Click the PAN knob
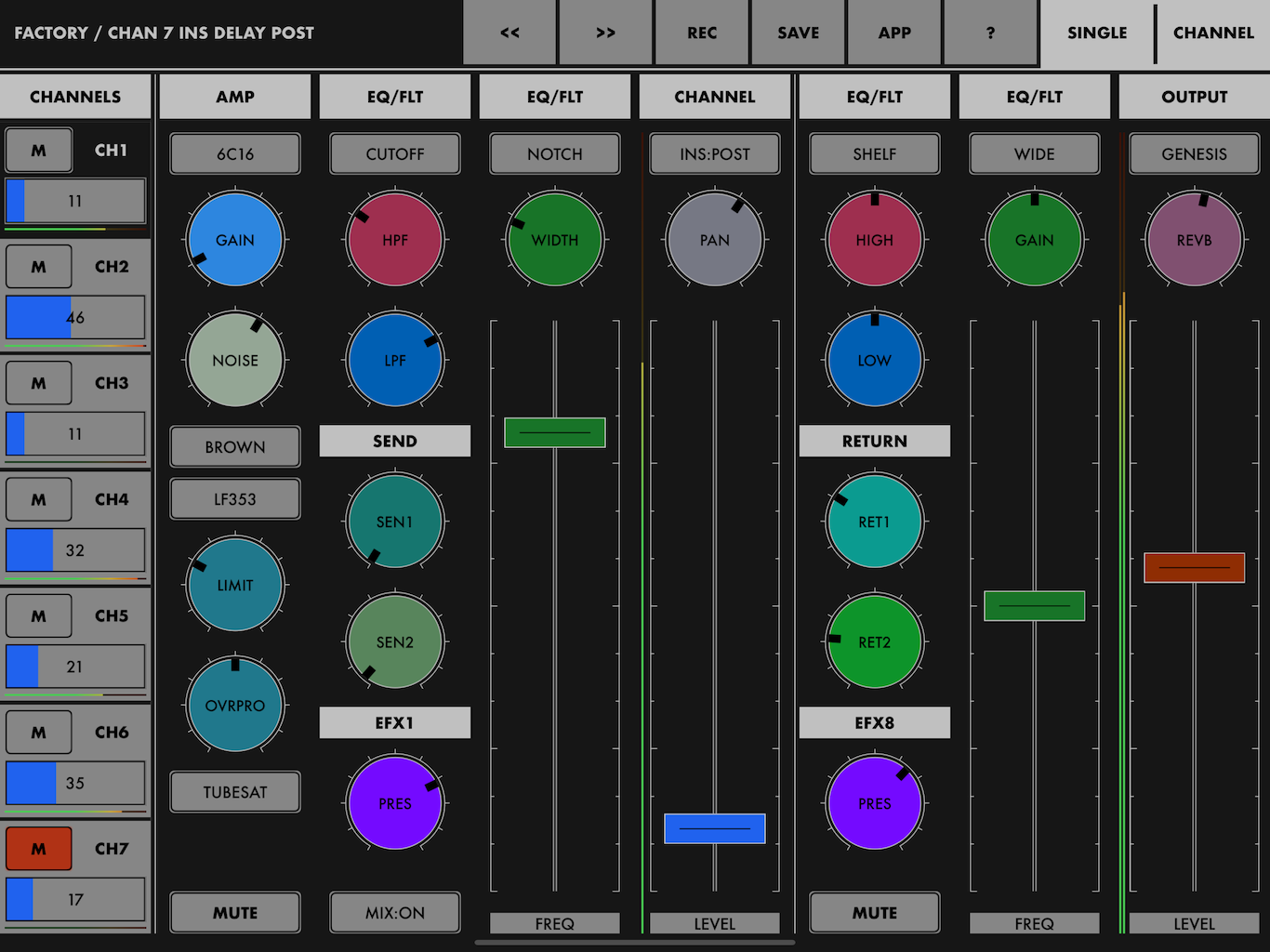The width and height of the screenshot is (1270, 952). [715, 240]
